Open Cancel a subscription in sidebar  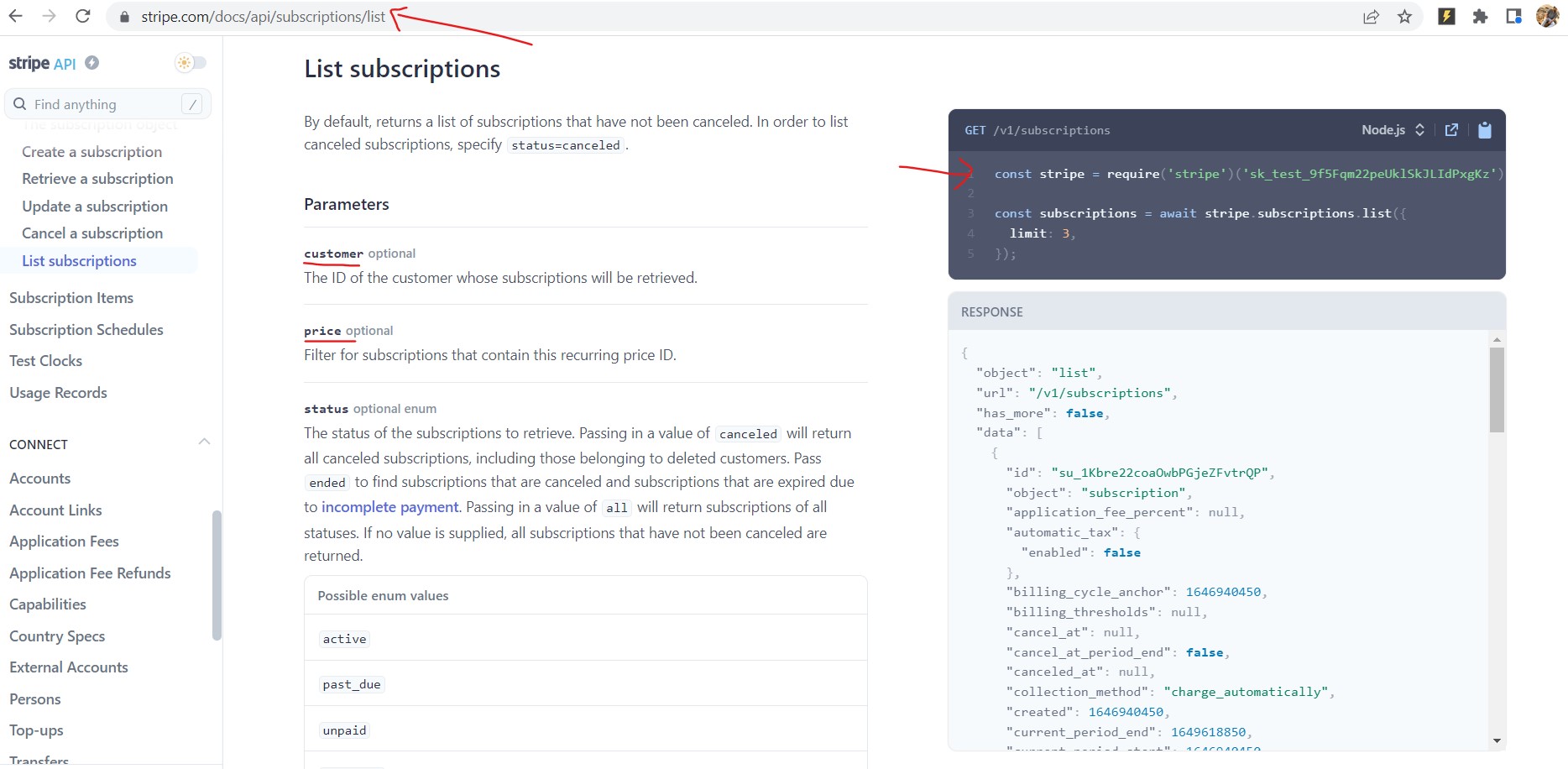pos(92,233)
